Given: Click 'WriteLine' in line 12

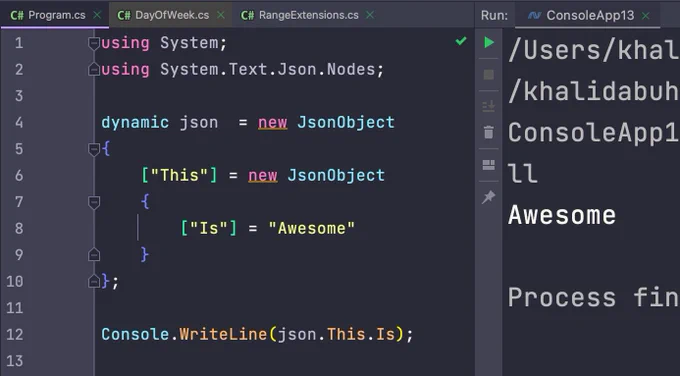Looking at the screenshot, I should tap(223, 334).
